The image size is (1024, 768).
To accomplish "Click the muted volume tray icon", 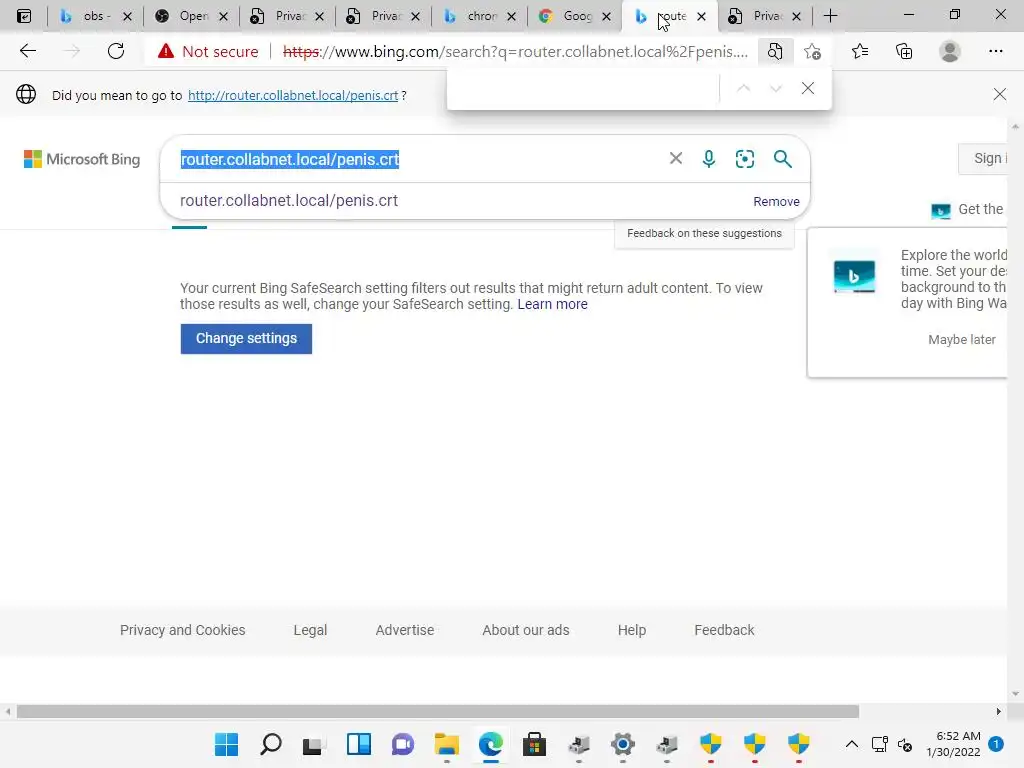I will click(x=905, y=744).
